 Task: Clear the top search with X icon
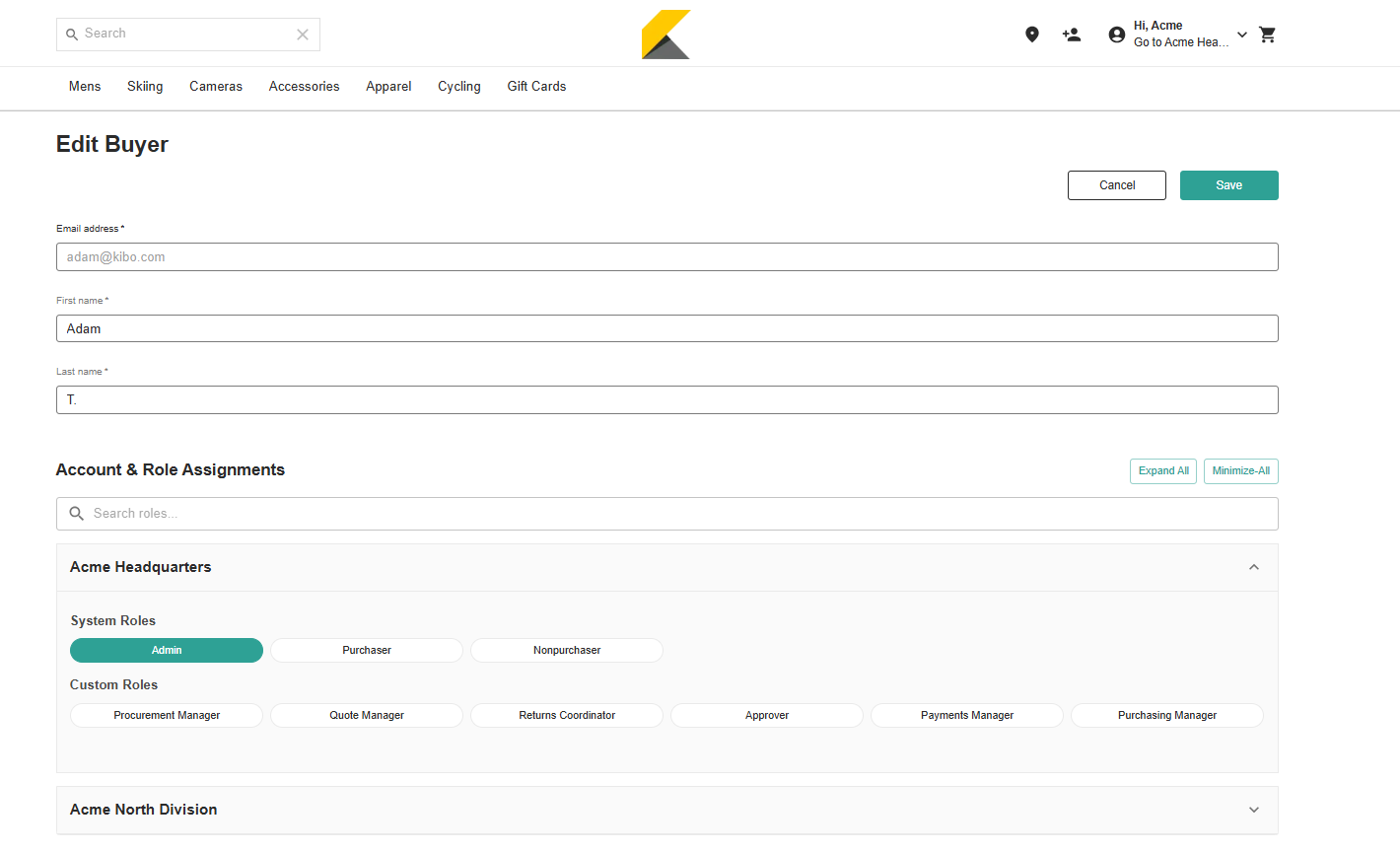coord(303,35)
